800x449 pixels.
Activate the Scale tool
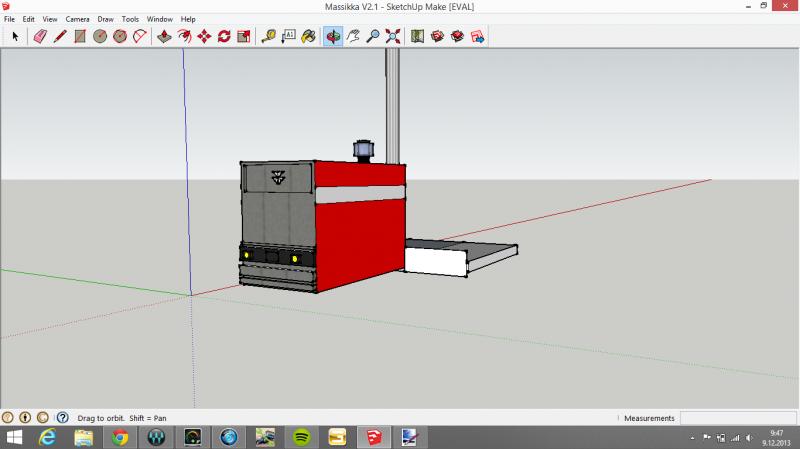(x=244, y=36)
